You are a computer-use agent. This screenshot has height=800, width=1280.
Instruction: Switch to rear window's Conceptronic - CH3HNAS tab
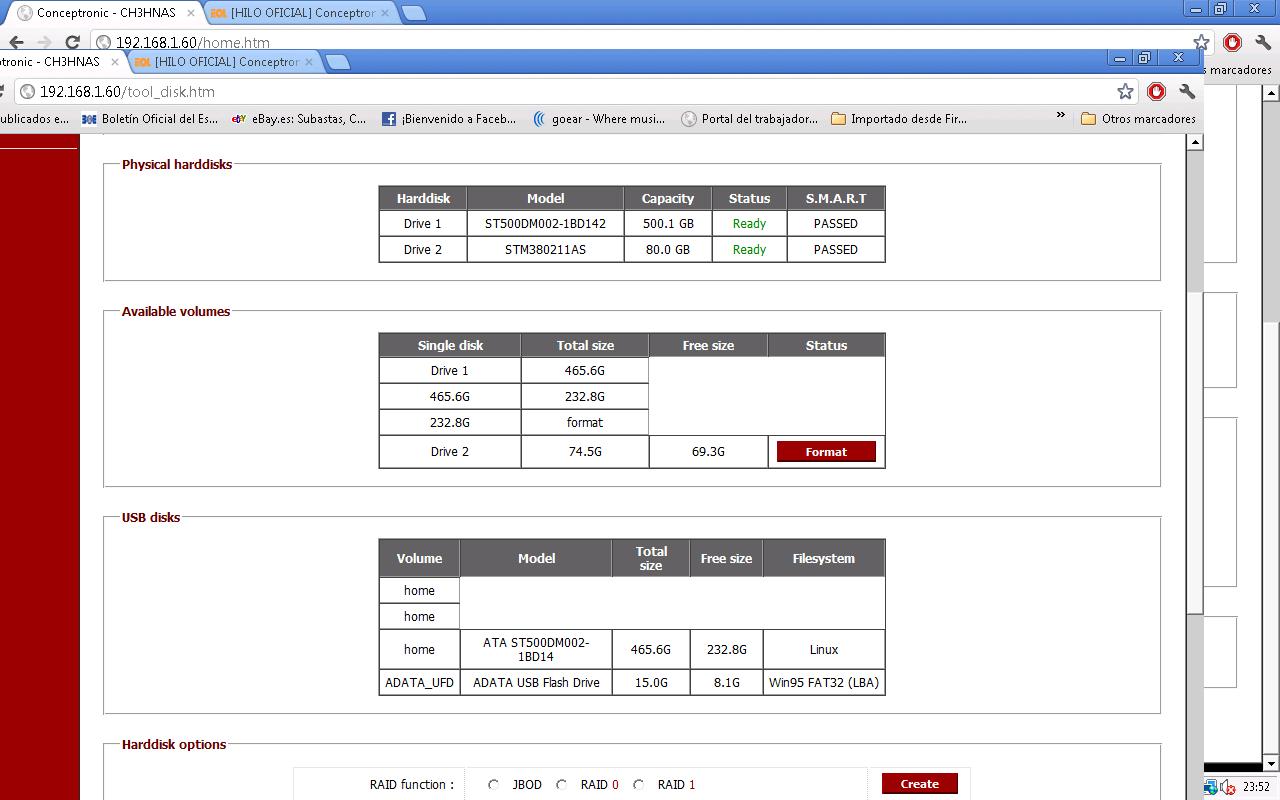(105, 13)
